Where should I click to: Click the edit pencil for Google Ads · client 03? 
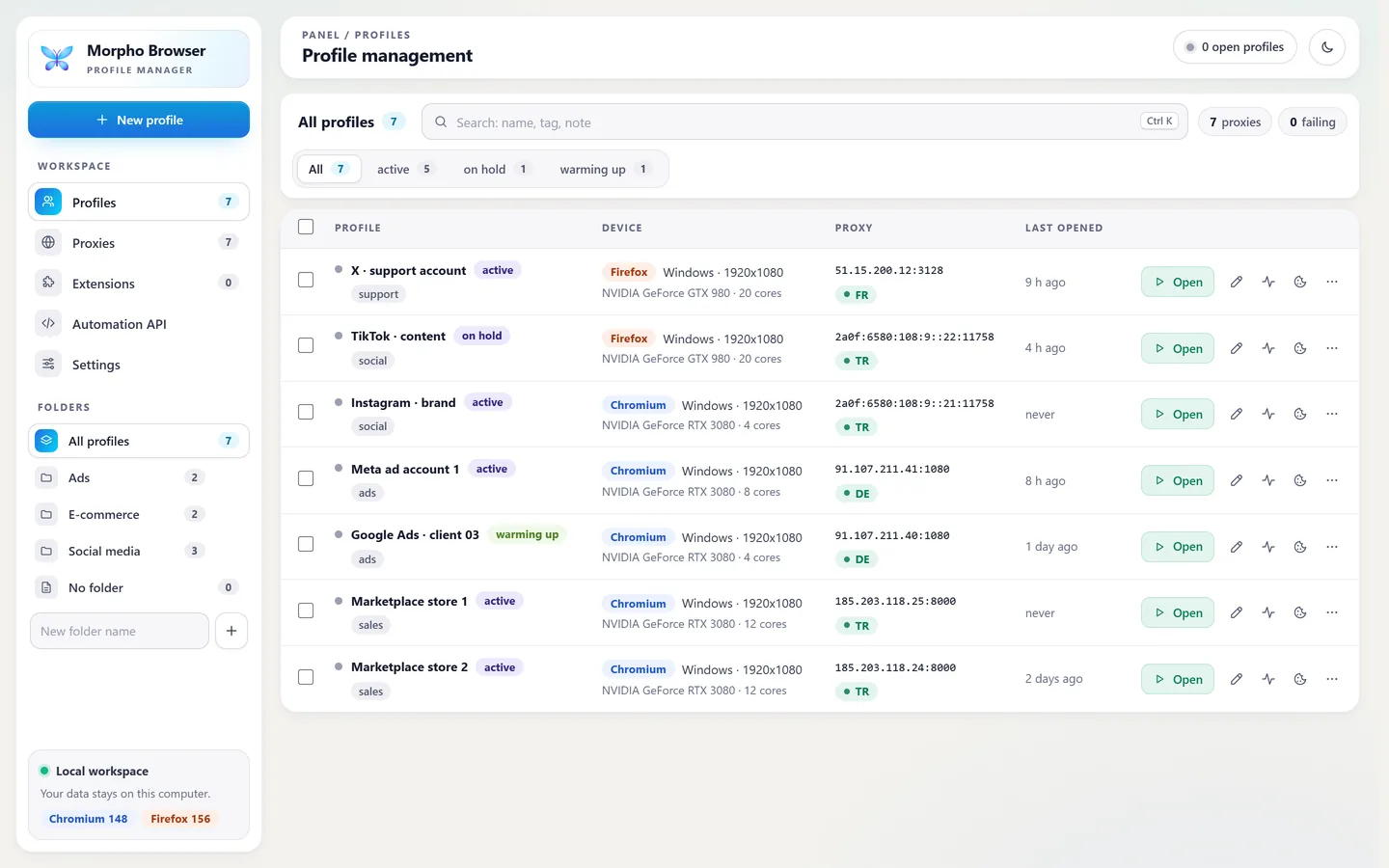(1237, 547)
